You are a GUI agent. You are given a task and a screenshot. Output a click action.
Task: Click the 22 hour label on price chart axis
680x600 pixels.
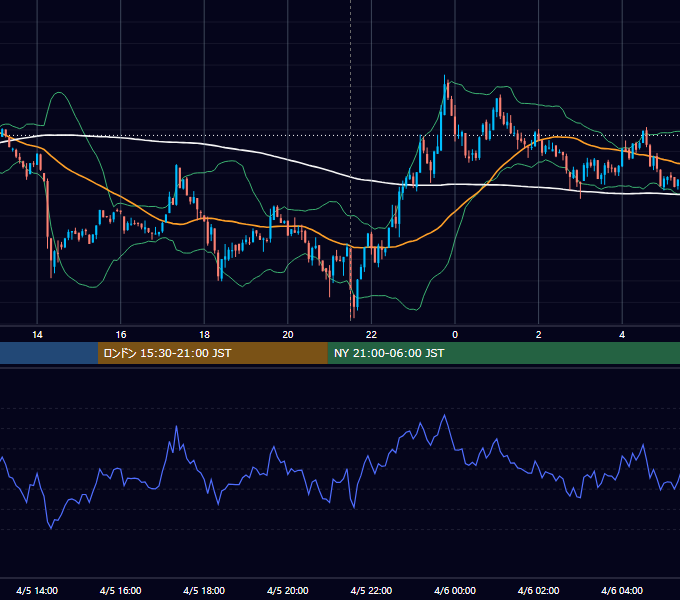click(371, 335)
